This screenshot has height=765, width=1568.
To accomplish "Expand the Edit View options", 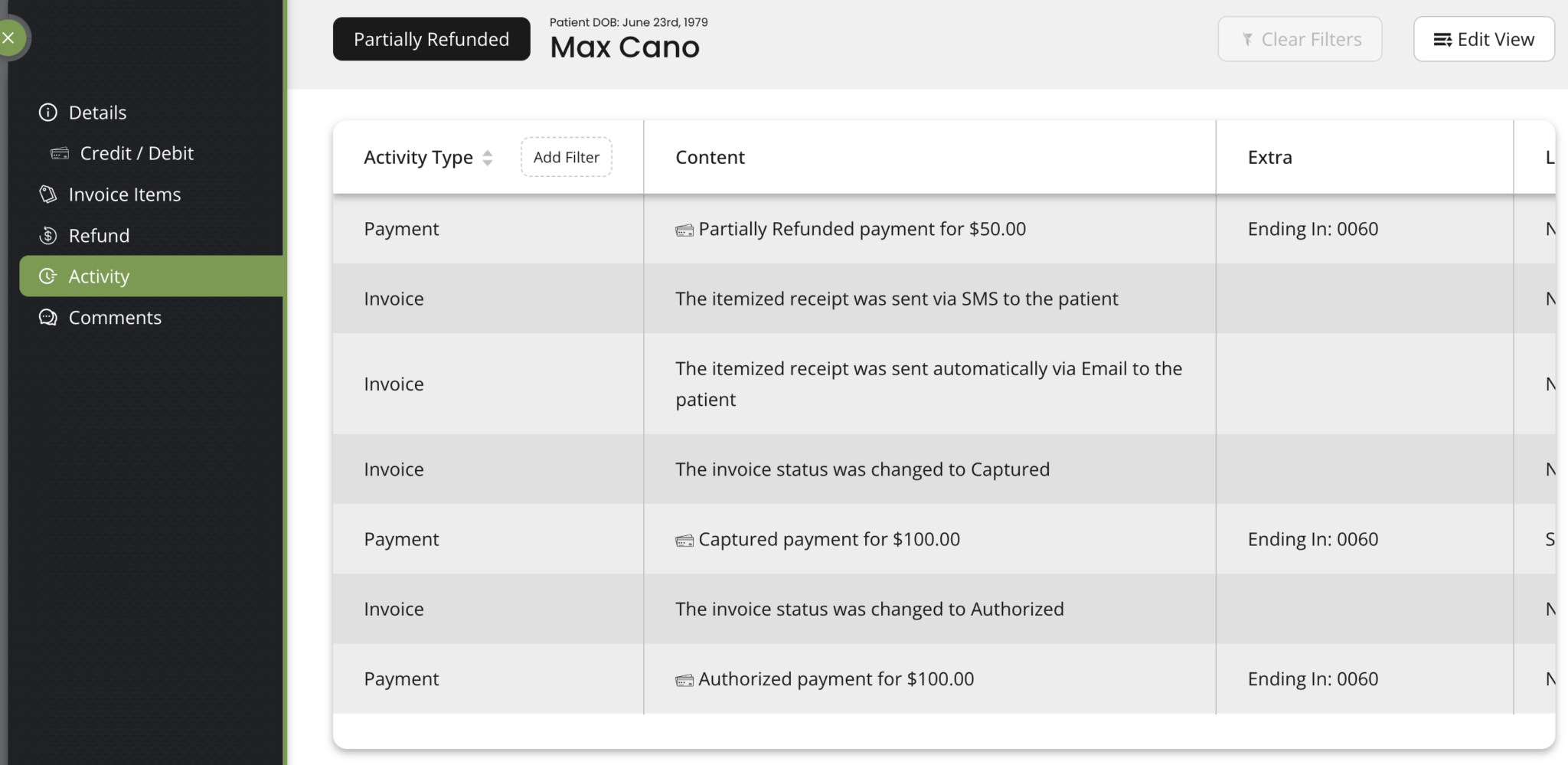I will 1482,38.
